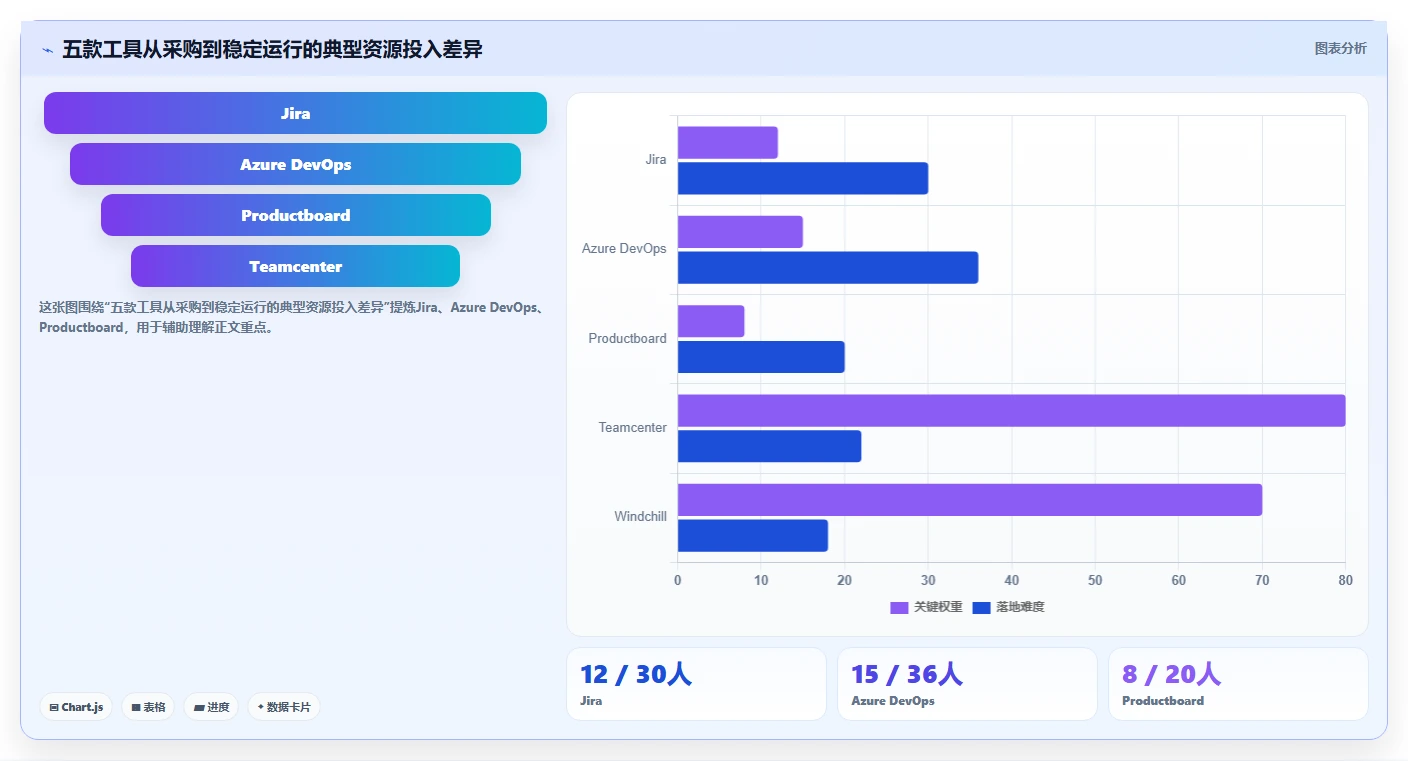Click Productboard's blue bar in chart

pos(761,357)
